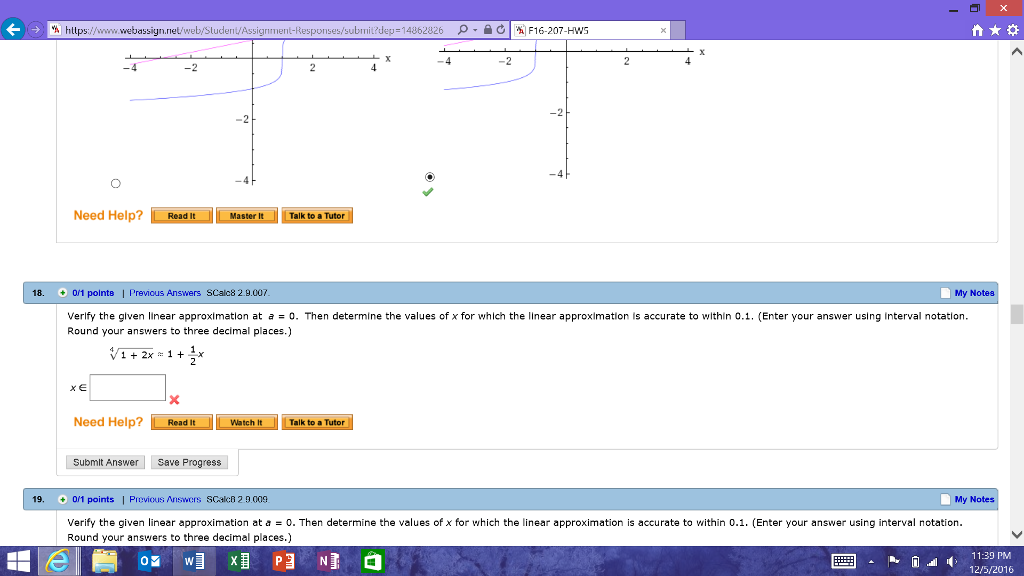Click the refresh page icon in address bar
This screenshot has width=1024, height=576.
coord(501,30)
